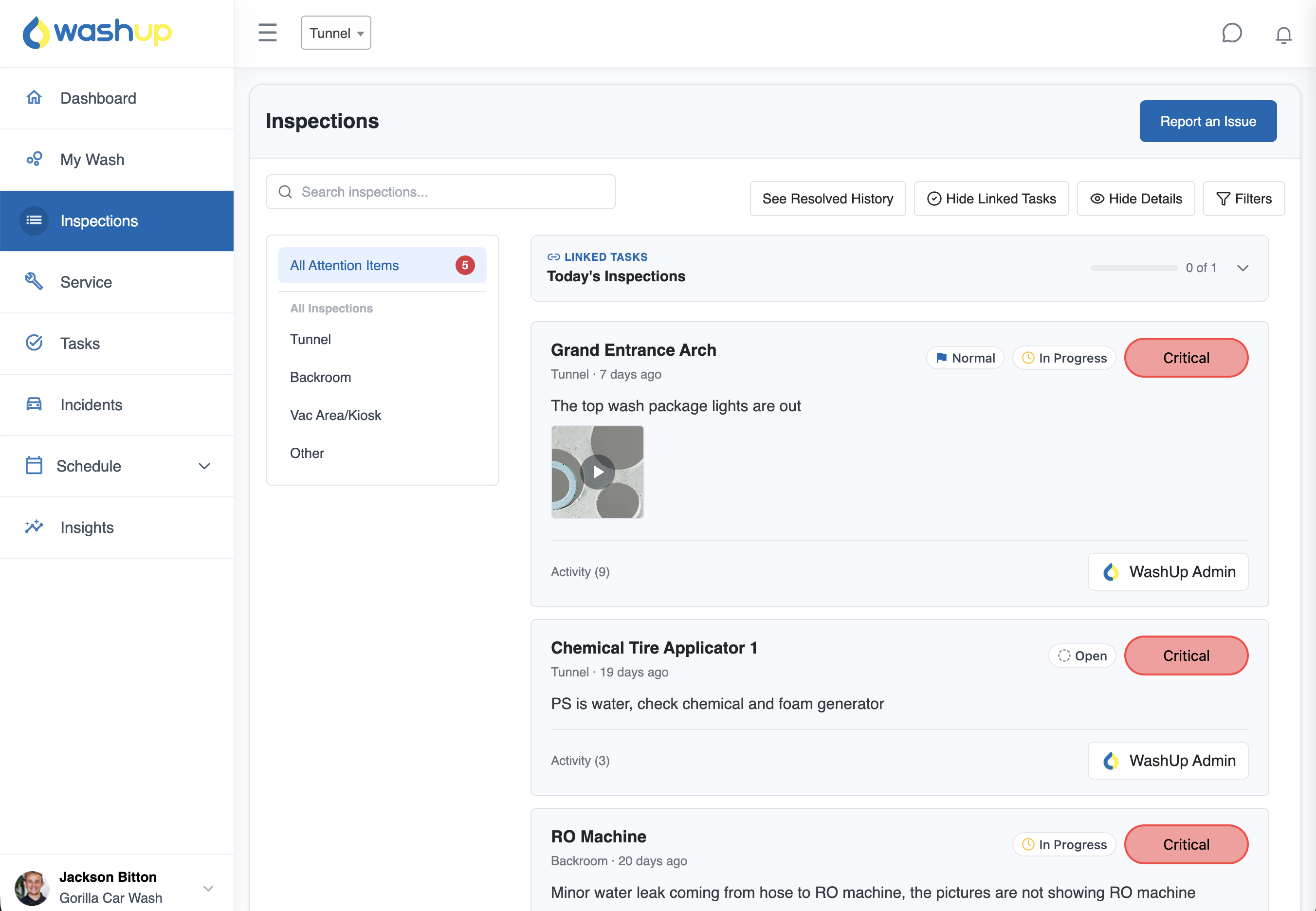The width and height of the screenshot is (1316, 911).
Task: Open the RO Machine card title
Action: click(x=599, y=837)
